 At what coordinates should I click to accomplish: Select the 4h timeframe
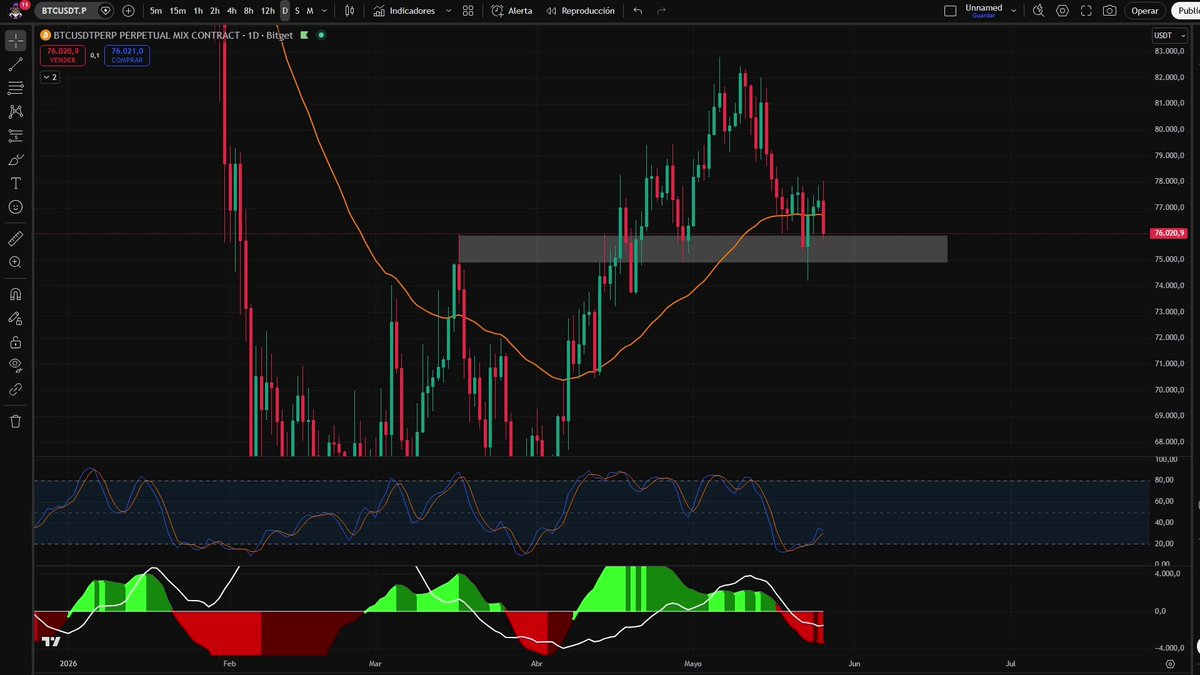tap(232, 11)
